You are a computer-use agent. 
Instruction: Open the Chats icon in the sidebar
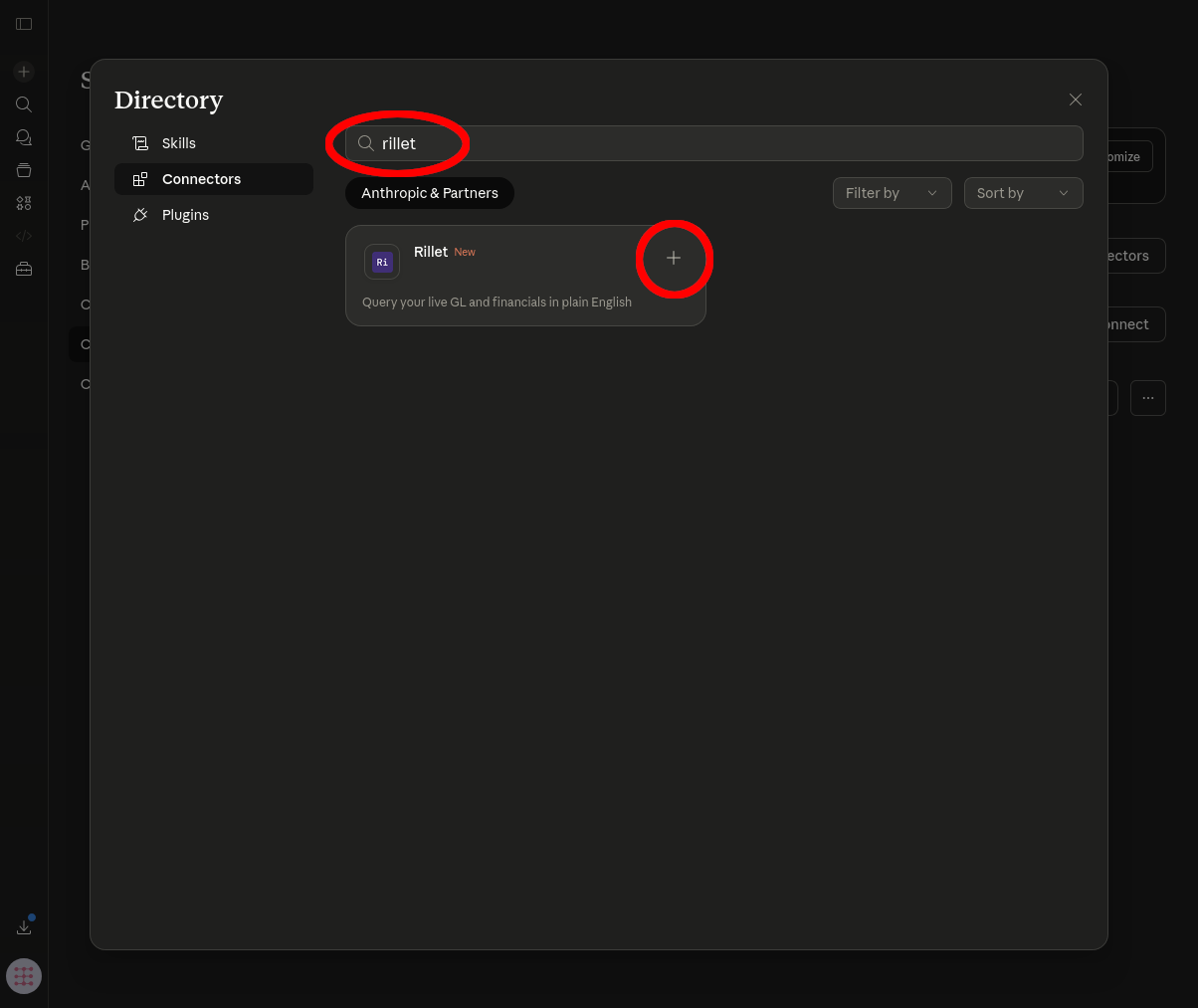coord(24,137)
